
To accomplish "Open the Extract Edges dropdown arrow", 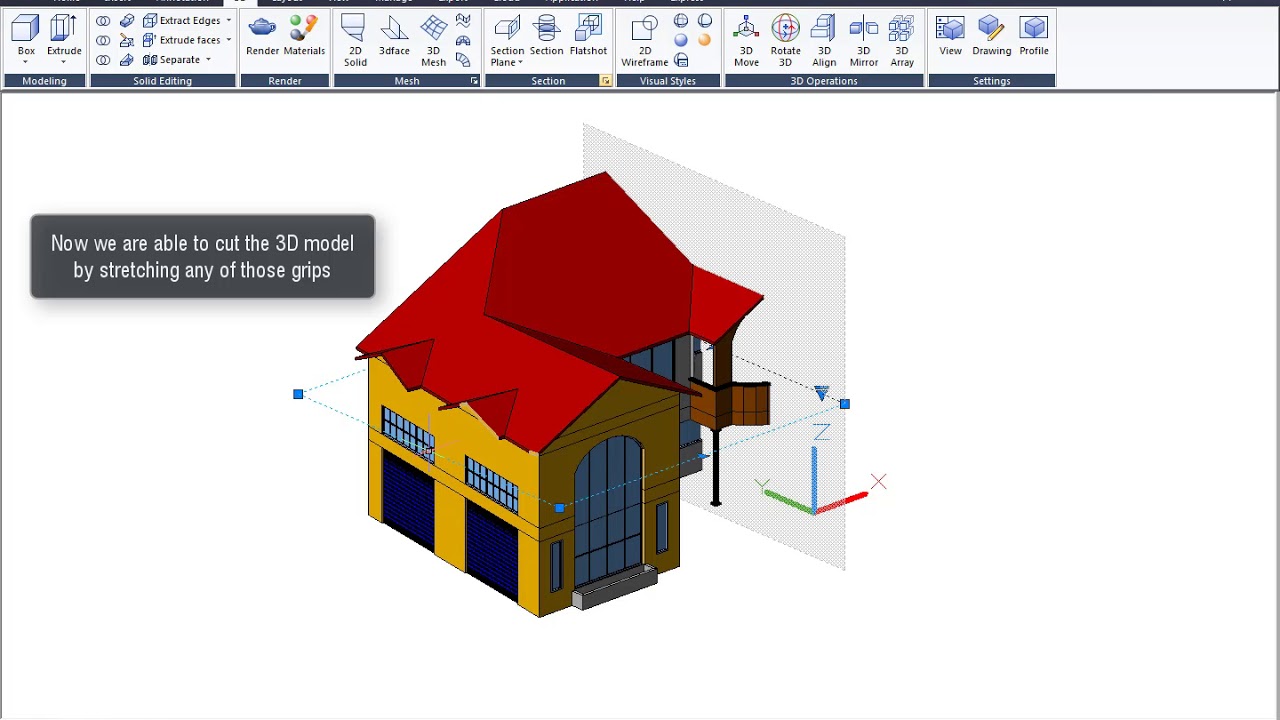I will click(228, 21).
